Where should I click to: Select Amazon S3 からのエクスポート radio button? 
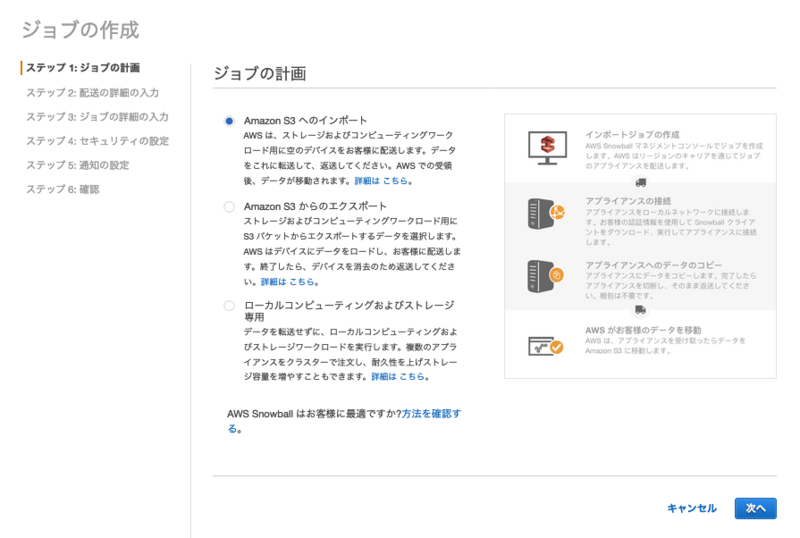(229, 207)
